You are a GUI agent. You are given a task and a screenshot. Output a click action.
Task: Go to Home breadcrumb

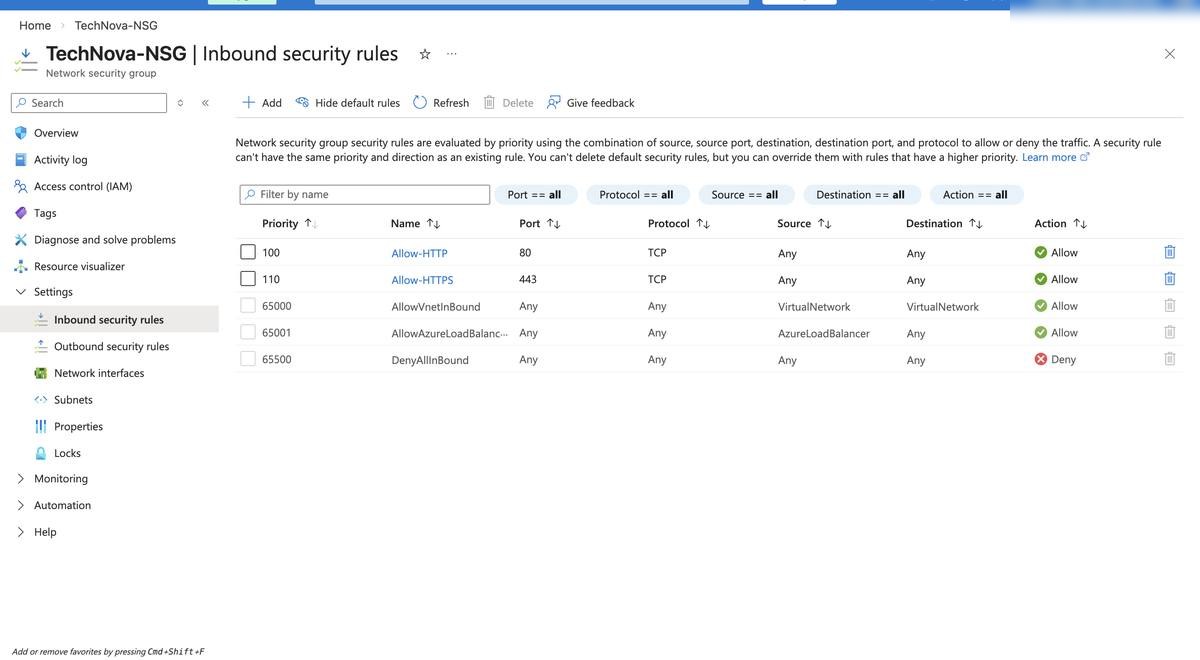tap(35, 25)
